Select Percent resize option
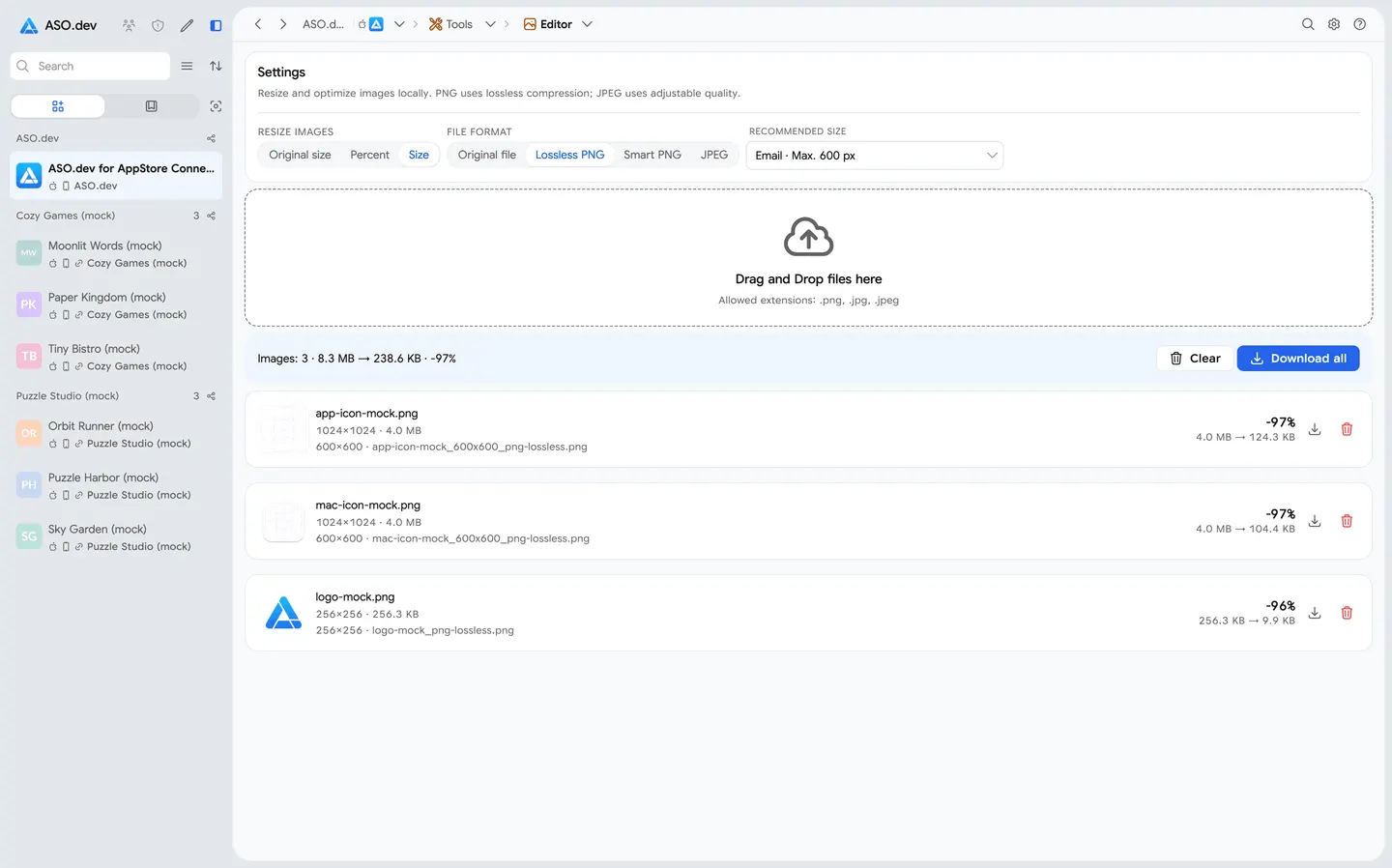Screen dimensions: 1392x868 tap(369, 155)
